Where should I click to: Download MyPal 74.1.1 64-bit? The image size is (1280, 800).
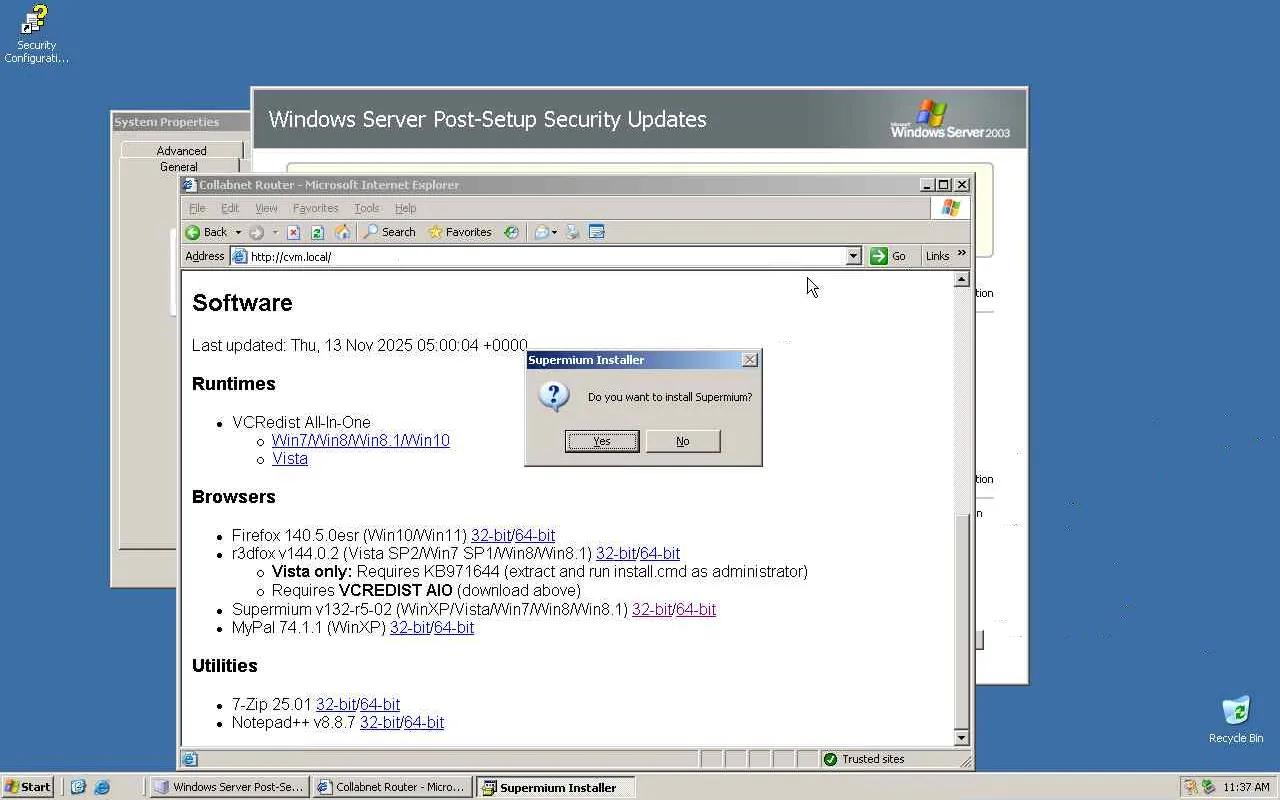454,628
